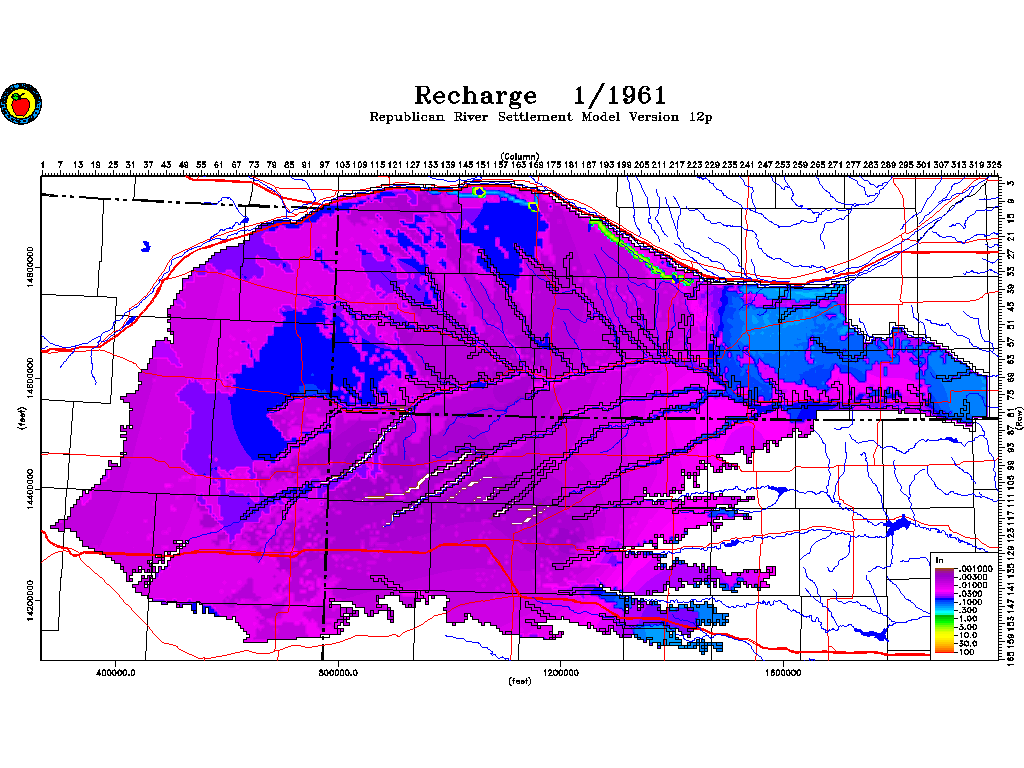This screenshot has width=1024, height=768.
Task: Select the "Republican River Settlement Model Version 12p" subtitle
Action: (540, 117)
